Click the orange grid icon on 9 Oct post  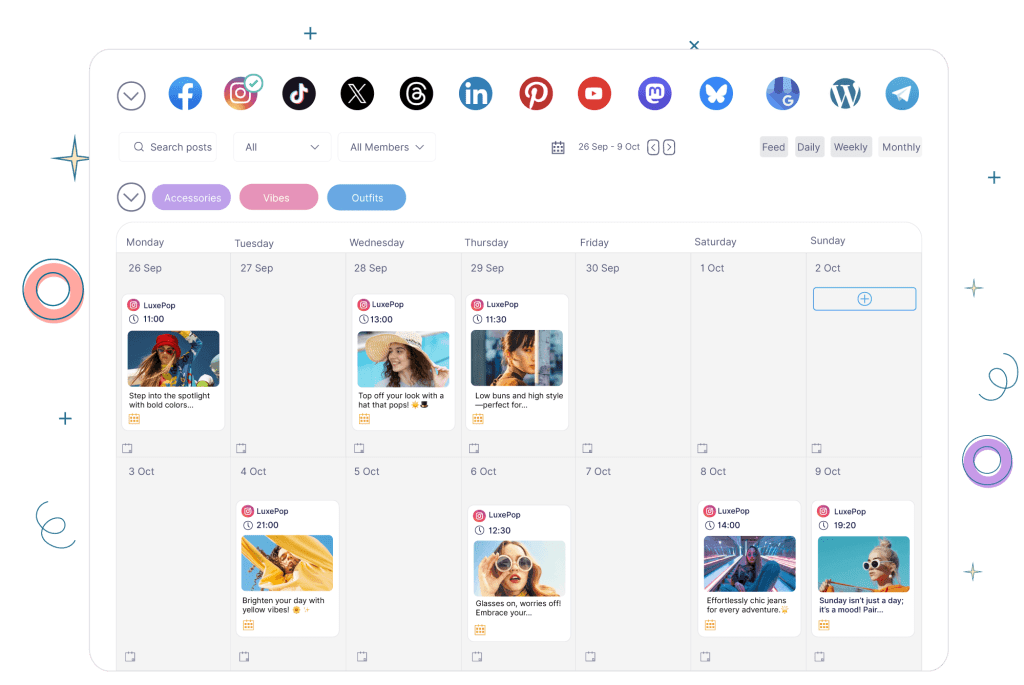tap(824, 625)
